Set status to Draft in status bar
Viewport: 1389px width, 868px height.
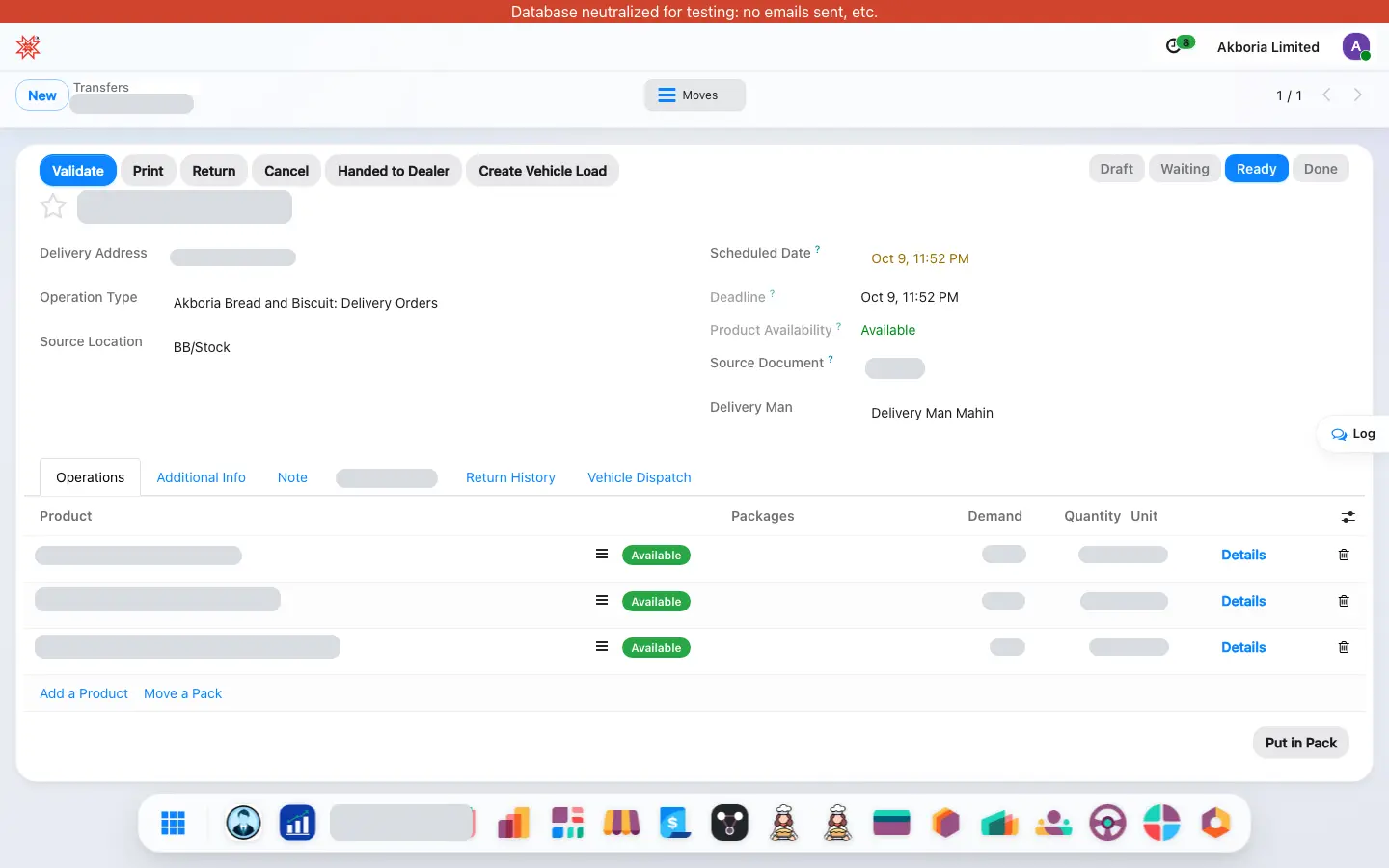pyautogui.click(x=1117, y=169)
